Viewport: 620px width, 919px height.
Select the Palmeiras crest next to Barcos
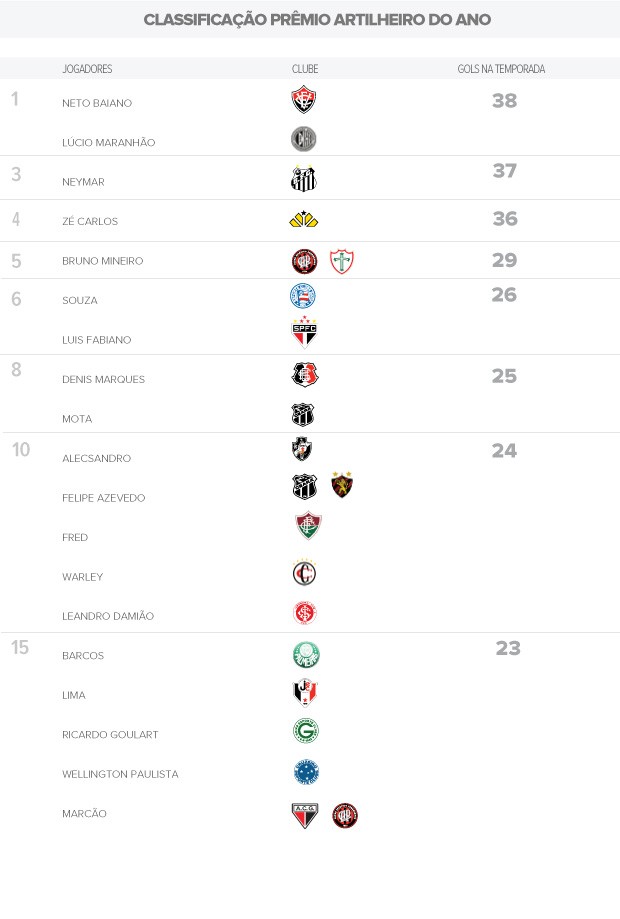(306, 655)
